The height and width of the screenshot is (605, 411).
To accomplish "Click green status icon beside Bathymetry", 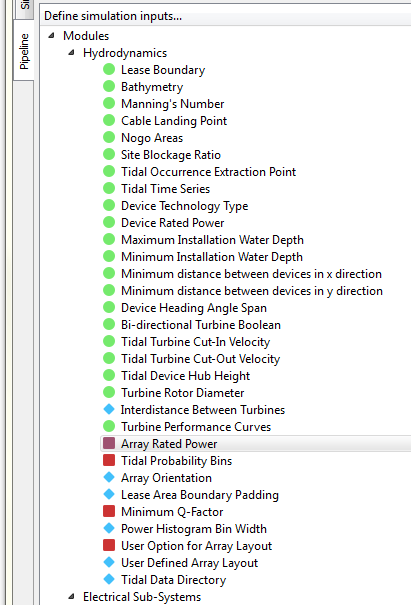I will (109, 86).
